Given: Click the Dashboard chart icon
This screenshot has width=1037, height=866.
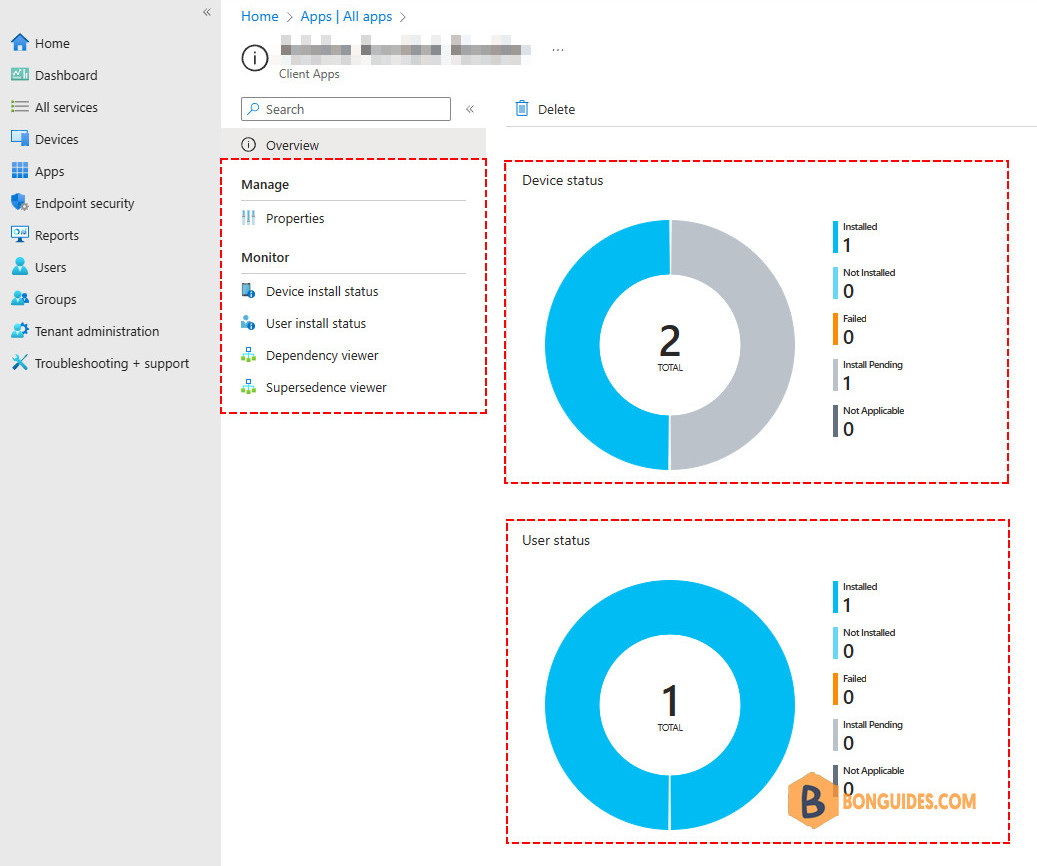Looking at the screenshot, I should pyautogui.click(x=20, y=75).
